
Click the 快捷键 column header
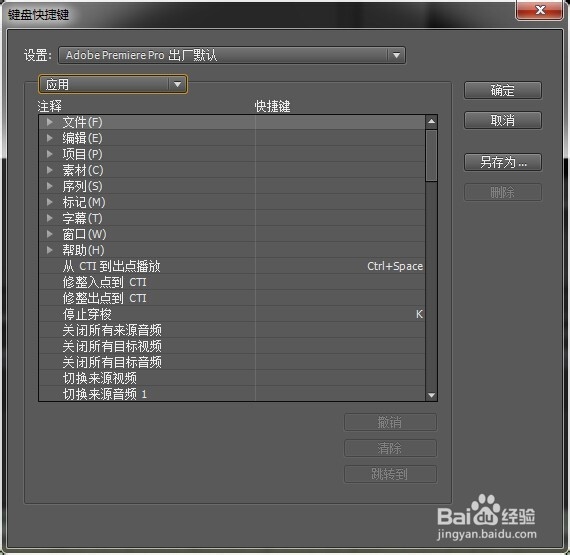pos(272,106)
